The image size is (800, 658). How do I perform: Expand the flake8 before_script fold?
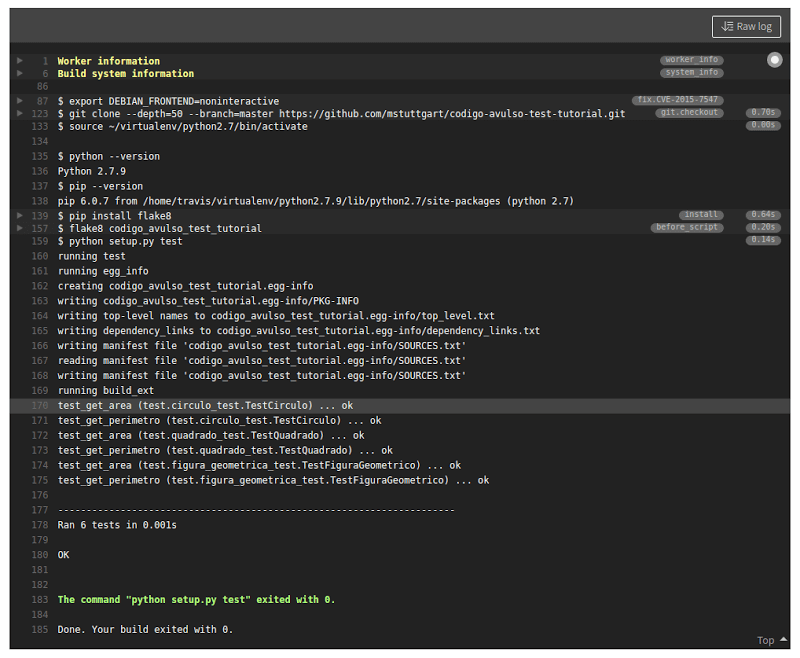21,227
